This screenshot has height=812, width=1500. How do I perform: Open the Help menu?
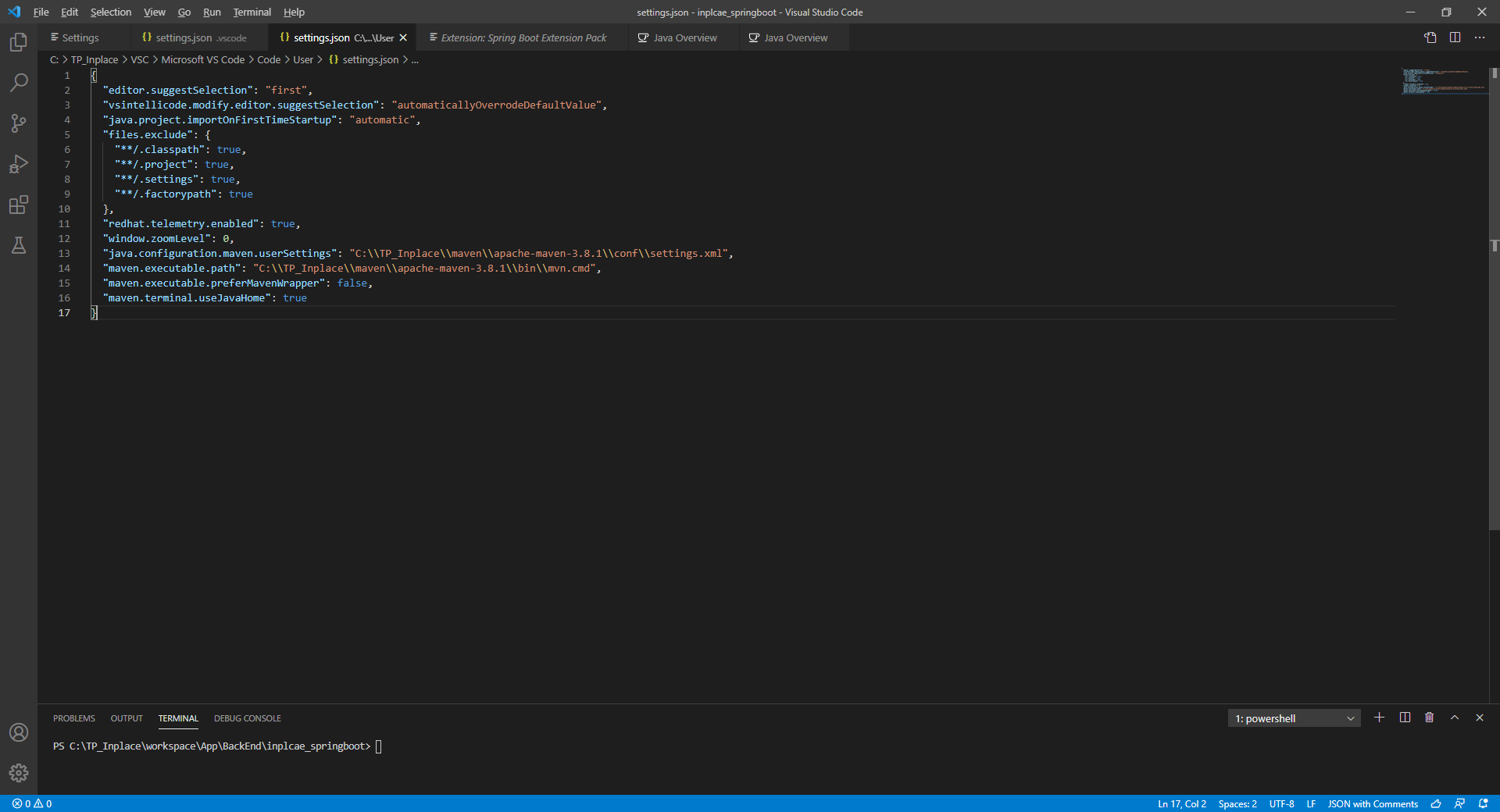pyautogui.click(x=295, y=12)
